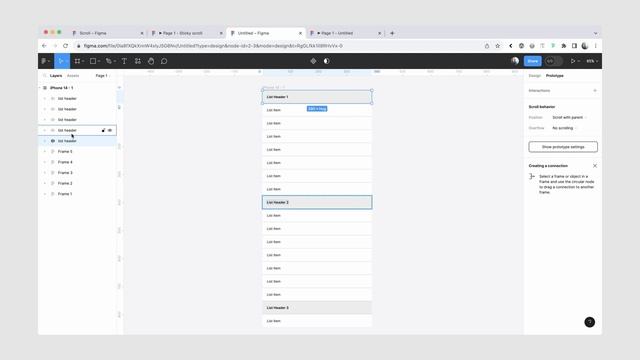Open the browser tab search chevron

pyautogui.click(x=596, y=33)
